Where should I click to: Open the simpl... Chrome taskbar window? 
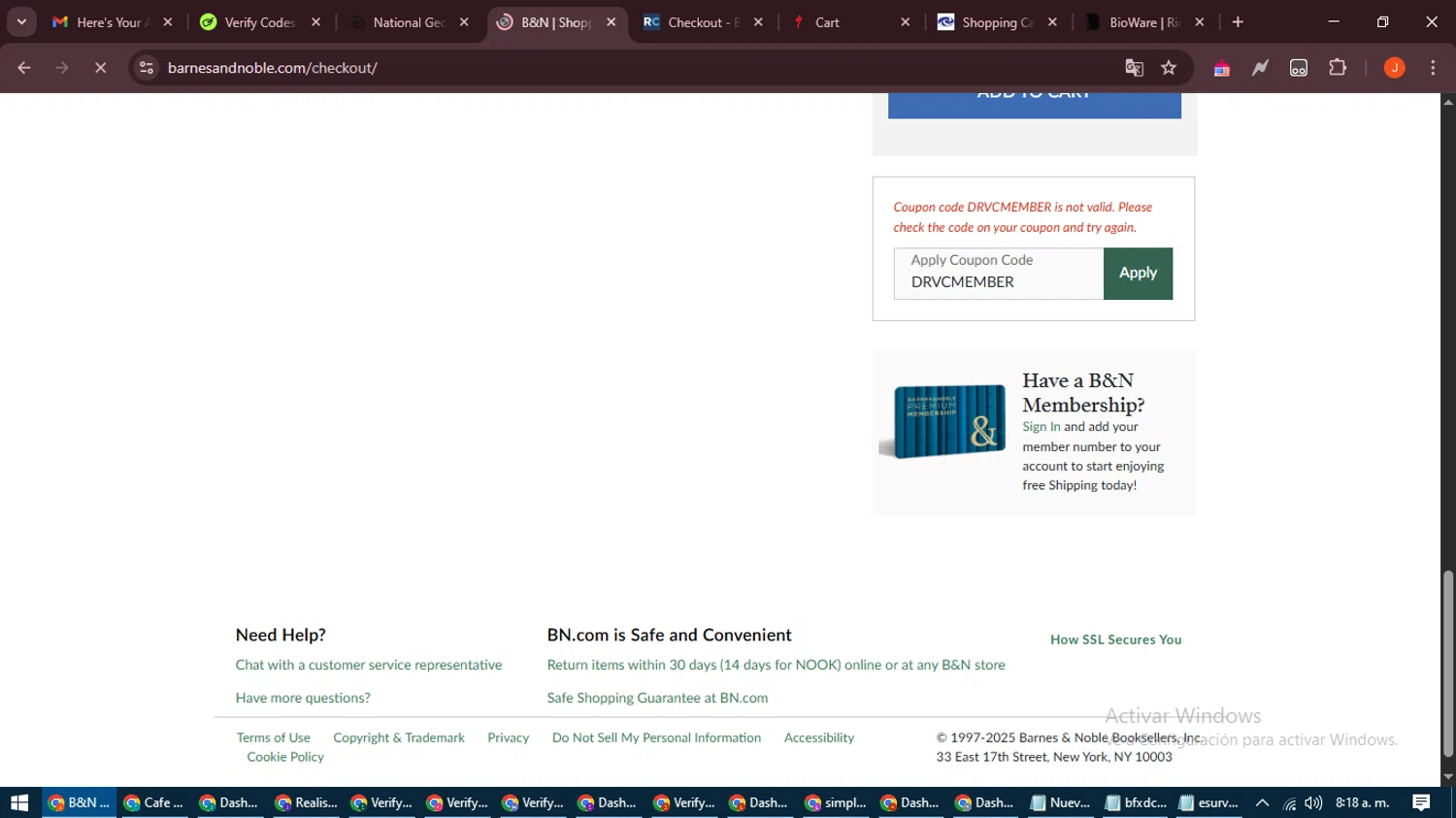836,802
